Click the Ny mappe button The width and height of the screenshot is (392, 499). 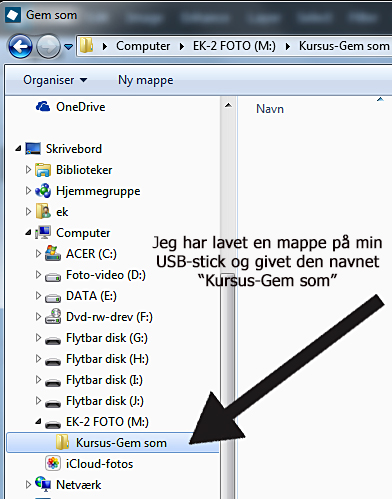coord(146,80)
